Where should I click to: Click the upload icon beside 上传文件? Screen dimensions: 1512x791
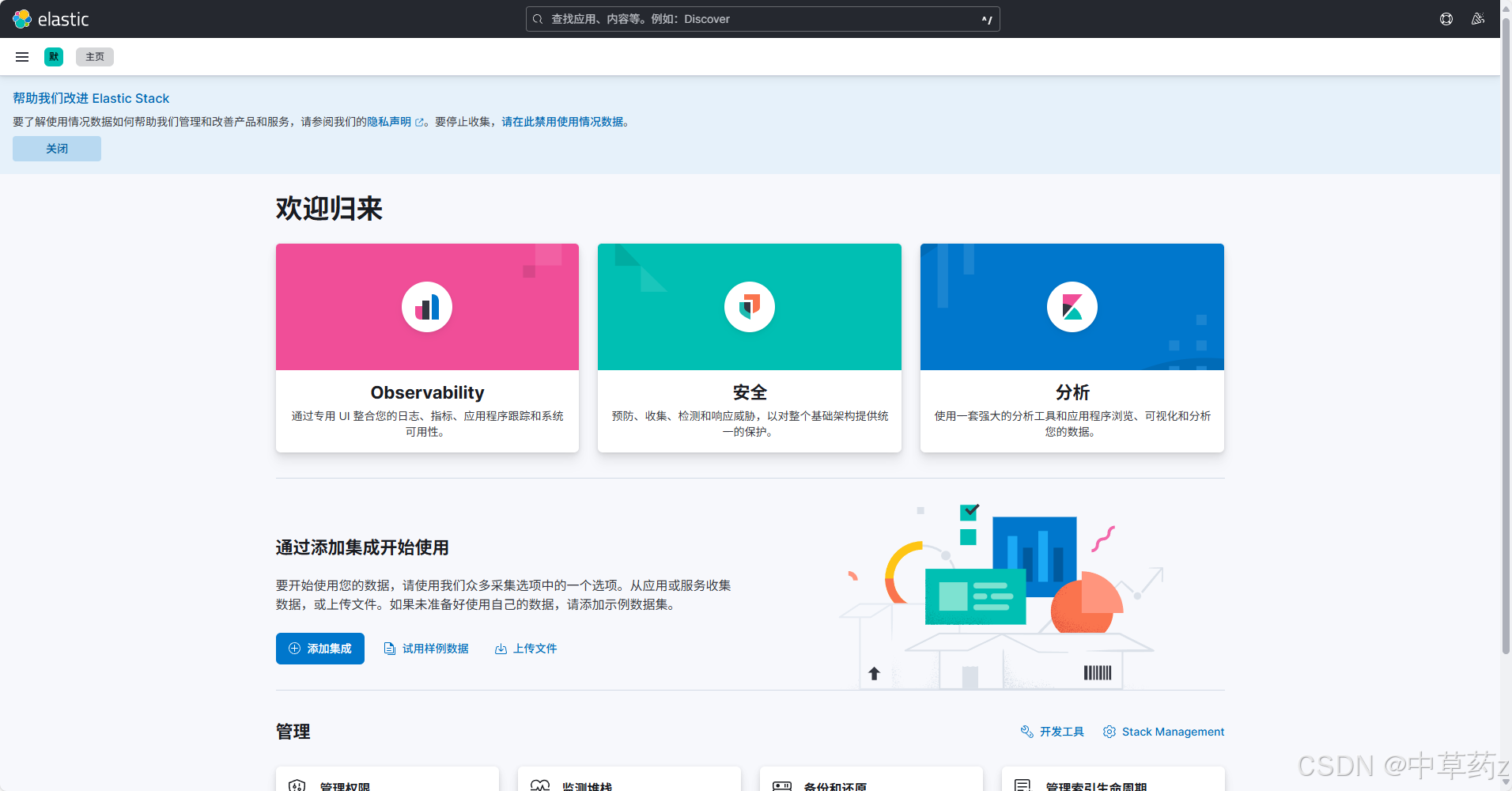[x=501, y=649]
